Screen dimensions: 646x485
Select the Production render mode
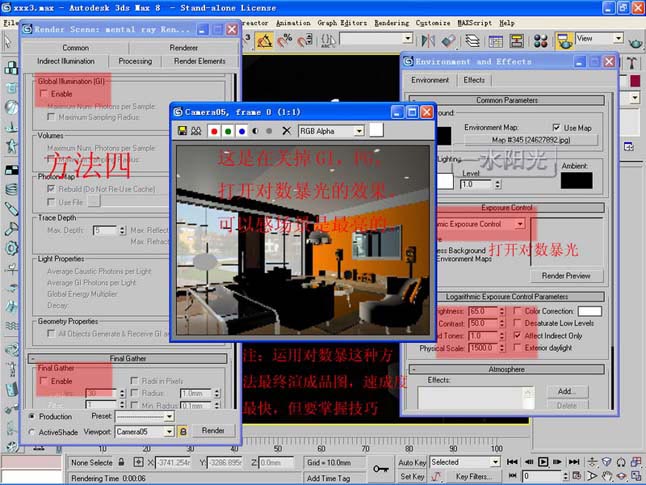(32, 416)
